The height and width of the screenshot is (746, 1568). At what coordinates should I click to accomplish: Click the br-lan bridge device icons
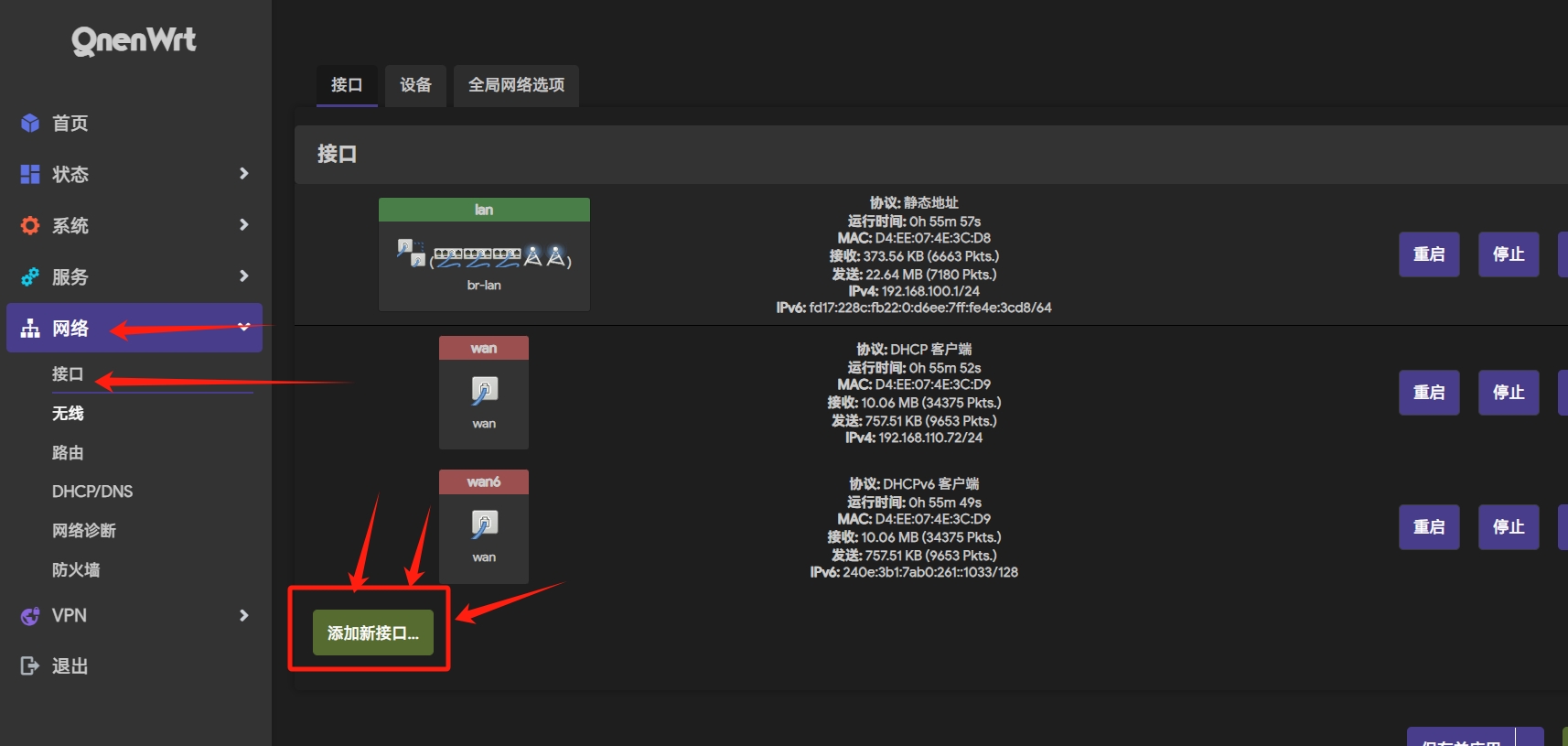[484, 256]
